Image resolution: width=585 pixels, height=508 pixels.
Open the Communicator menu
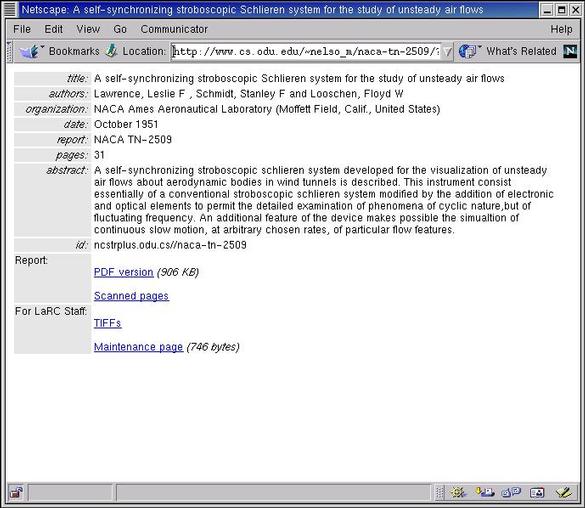coord(174,29)
